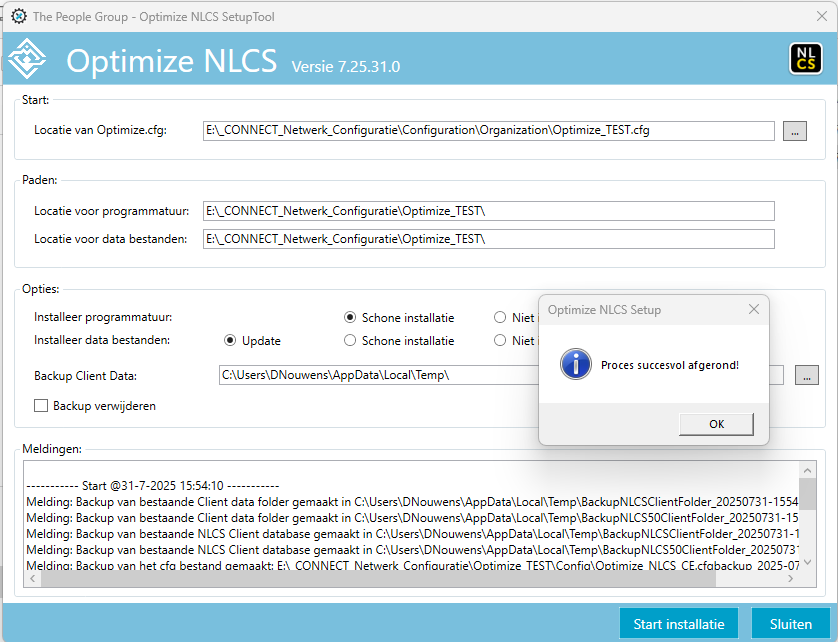Click Meldingen scroll down arrow

pos(808,562)
